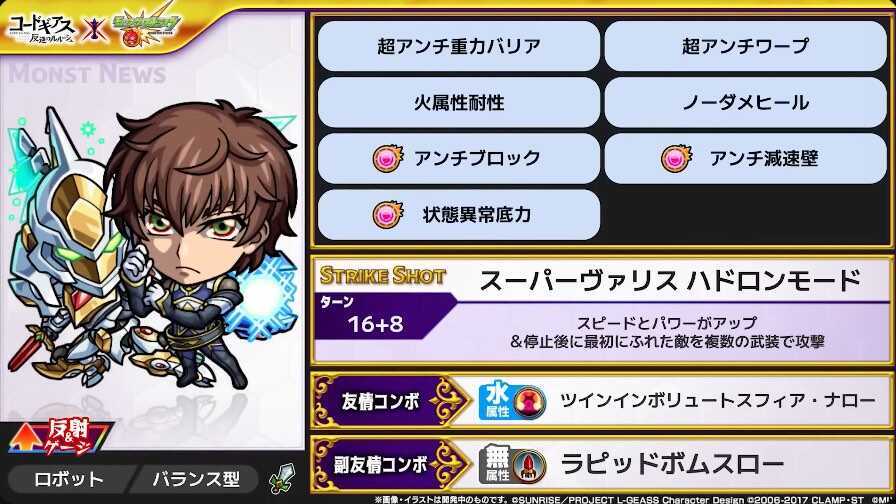This screenshot has width=896, height=504.
Task: Click the gauge icon beside 状態異常底力
Action: (x=388, y=214)
